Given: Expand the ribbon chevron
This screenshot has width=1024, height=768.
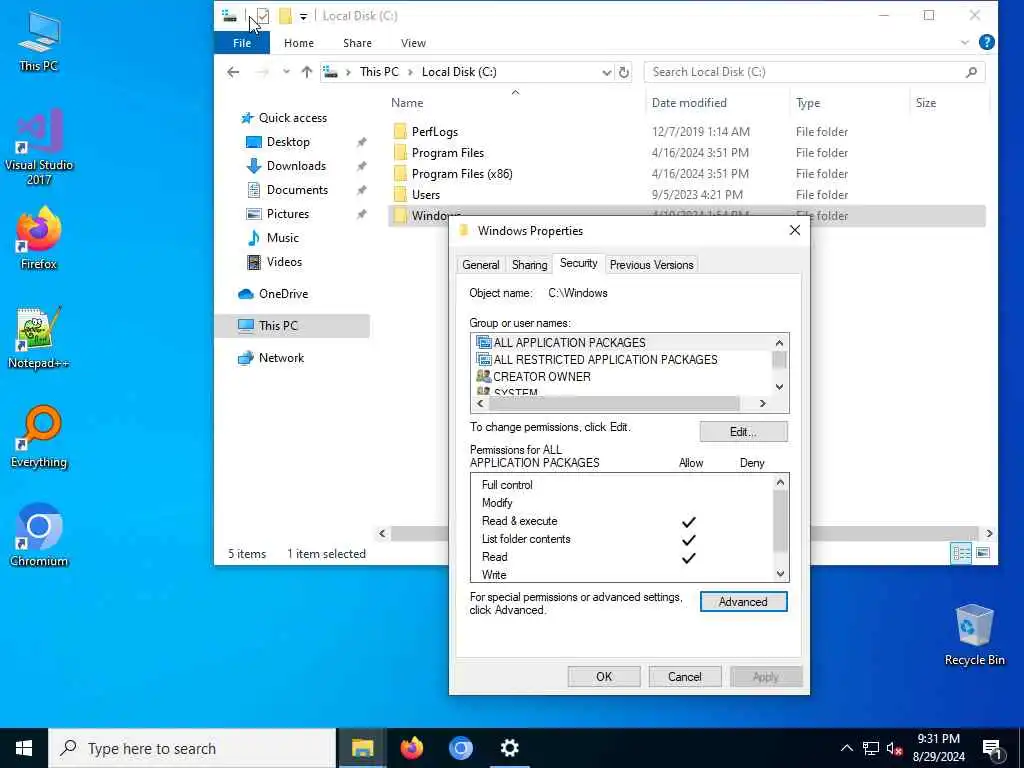Looking at the screenshot, I should (965, 42).
